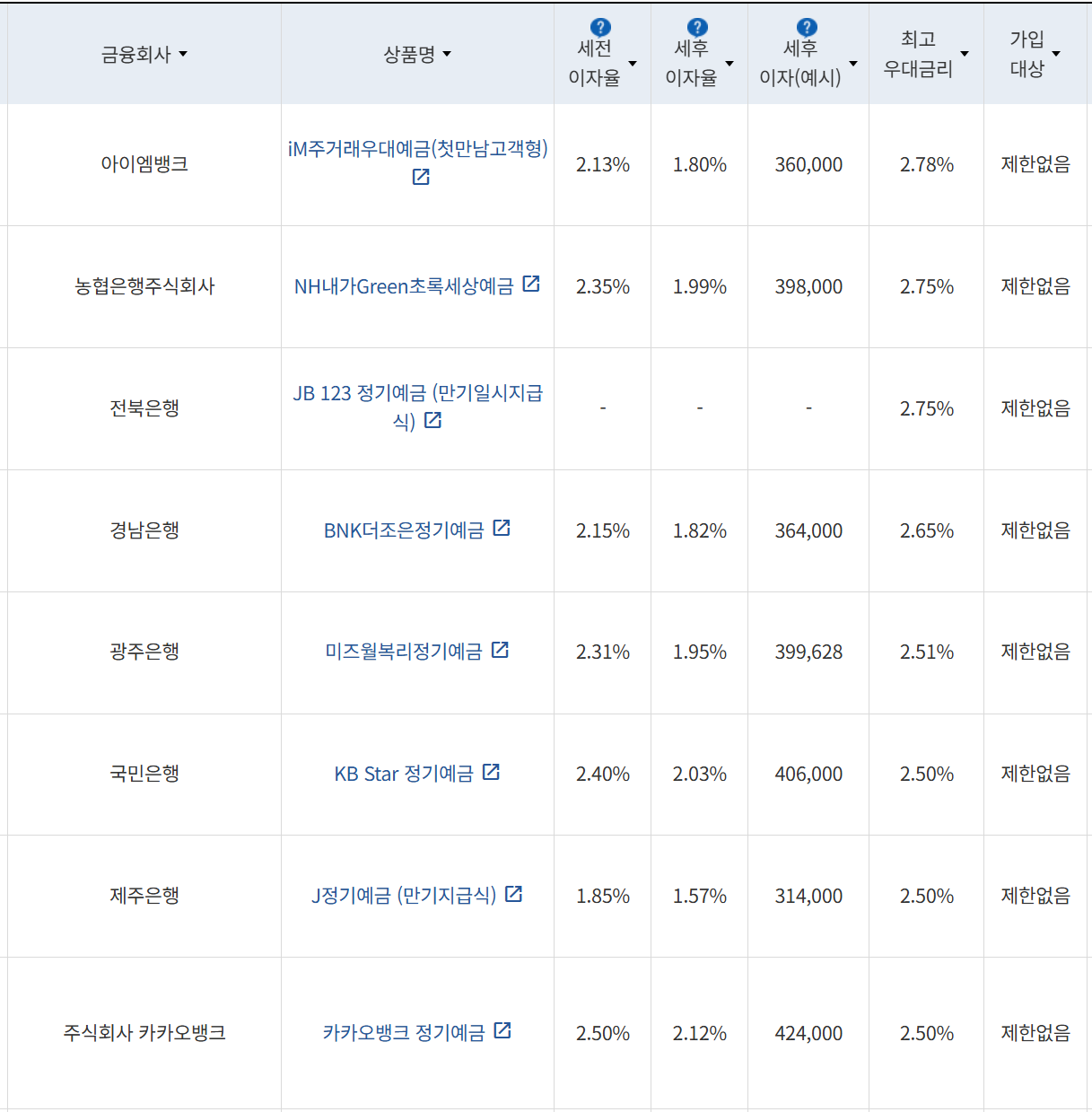
Task: Open the 세후 이자(예시) sort dropdown
Action: click(x=853, y=63)
